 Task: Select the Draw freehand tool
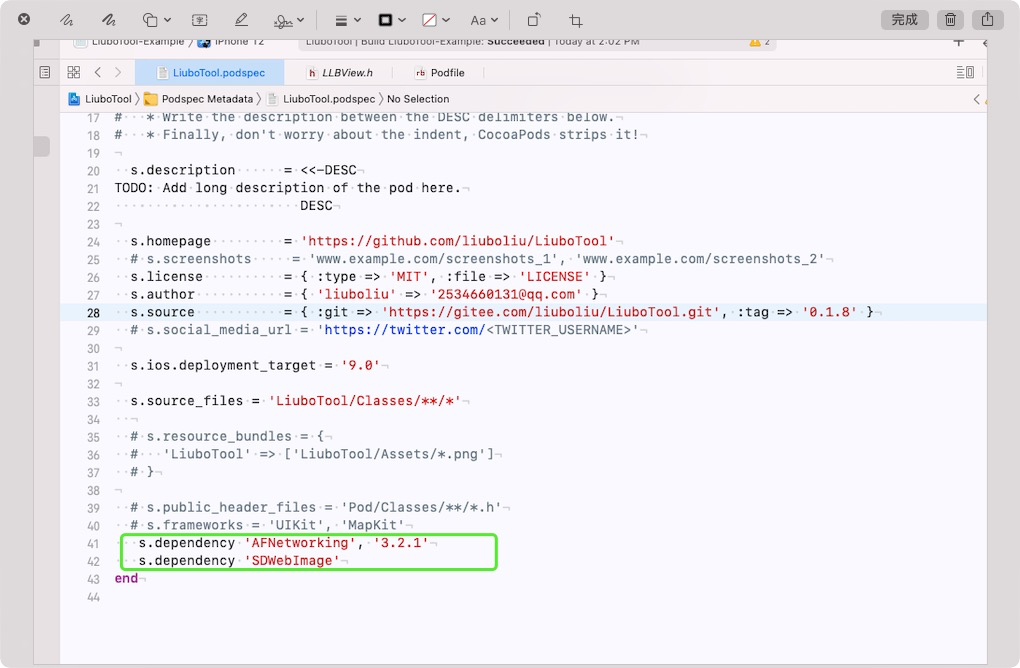tap(109, 20)
